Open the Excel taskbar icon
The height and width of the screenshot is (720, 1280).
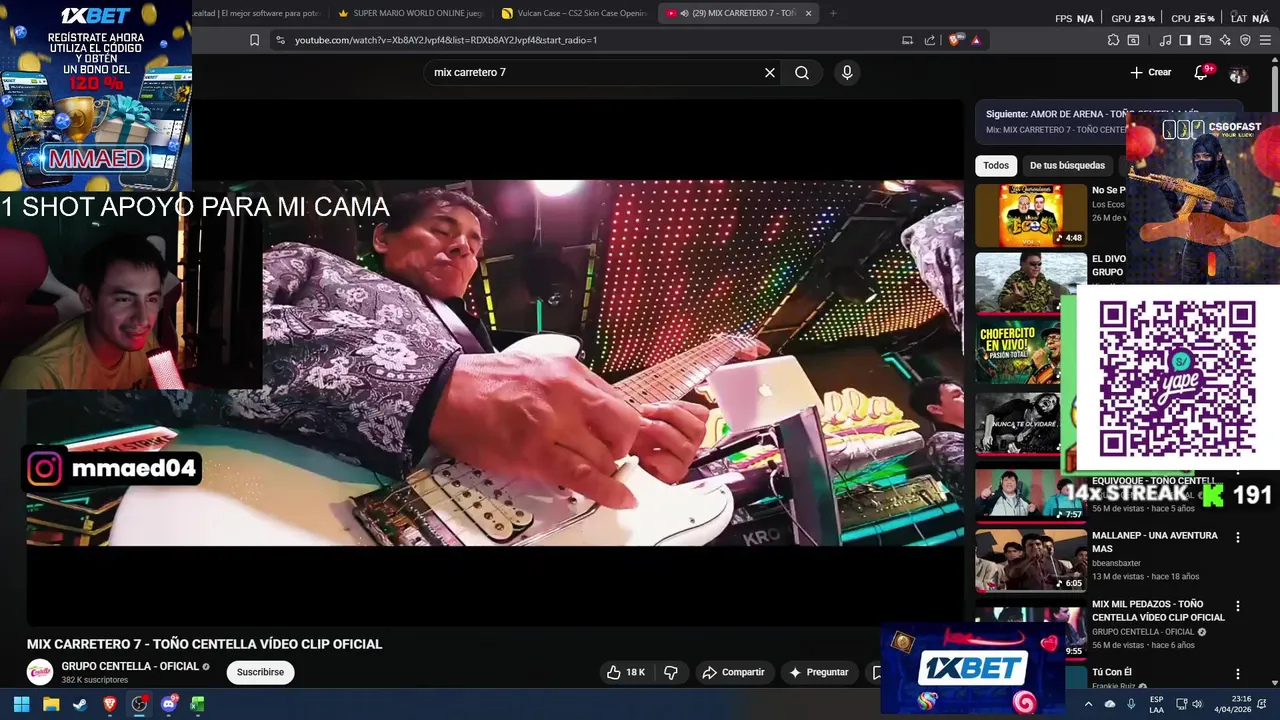(x=197, y=704)
